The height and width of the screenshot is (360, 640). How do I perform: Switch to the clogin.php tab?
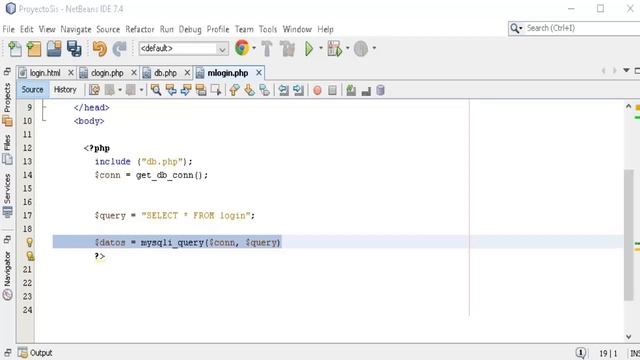(x=107, y=73)
